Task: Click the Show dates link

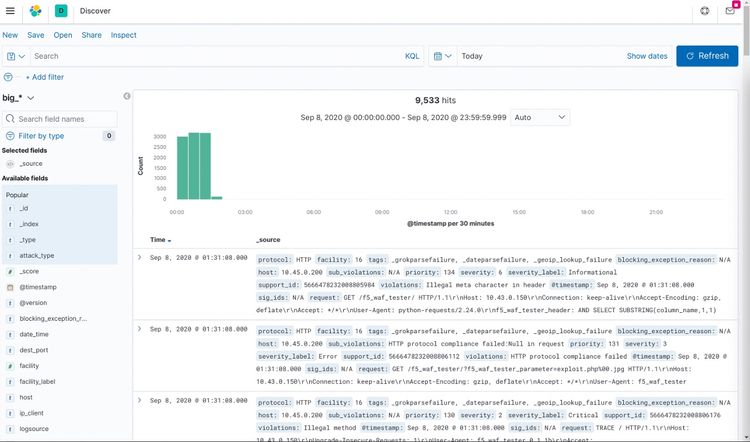Action: pos(647,56)
